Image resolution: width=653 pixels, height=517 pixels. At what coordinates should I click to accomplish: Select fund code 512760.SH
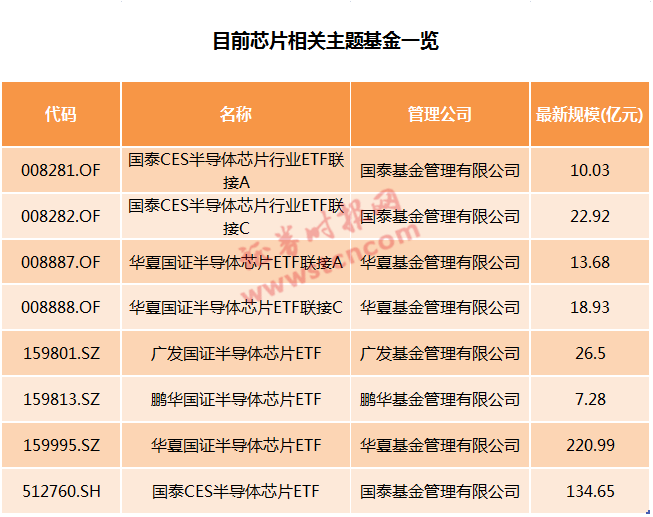[x=61, y=492]
